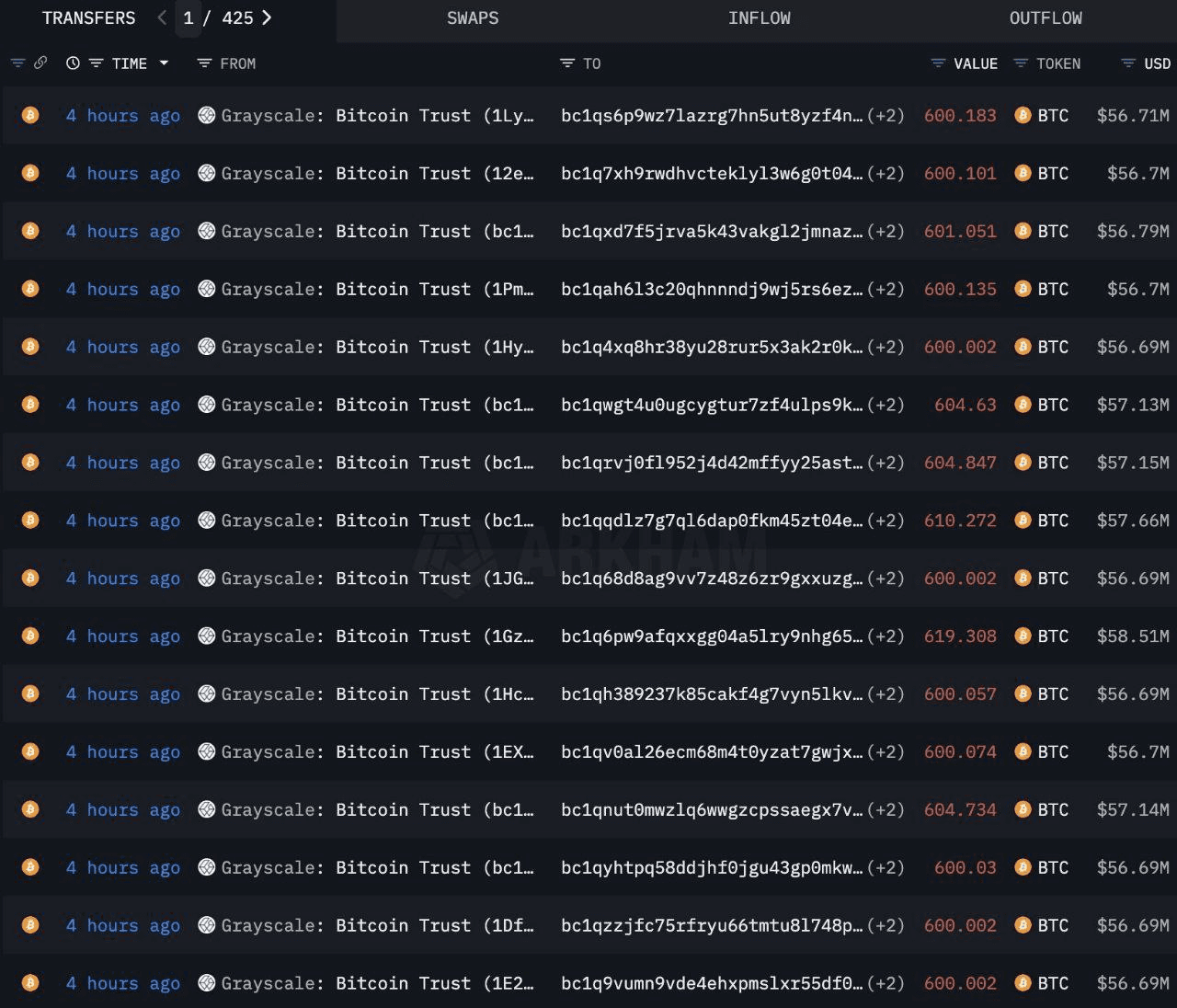Click Grayscale logo in the 1Gz… row

pyautogui.click(x=207, y=636)
